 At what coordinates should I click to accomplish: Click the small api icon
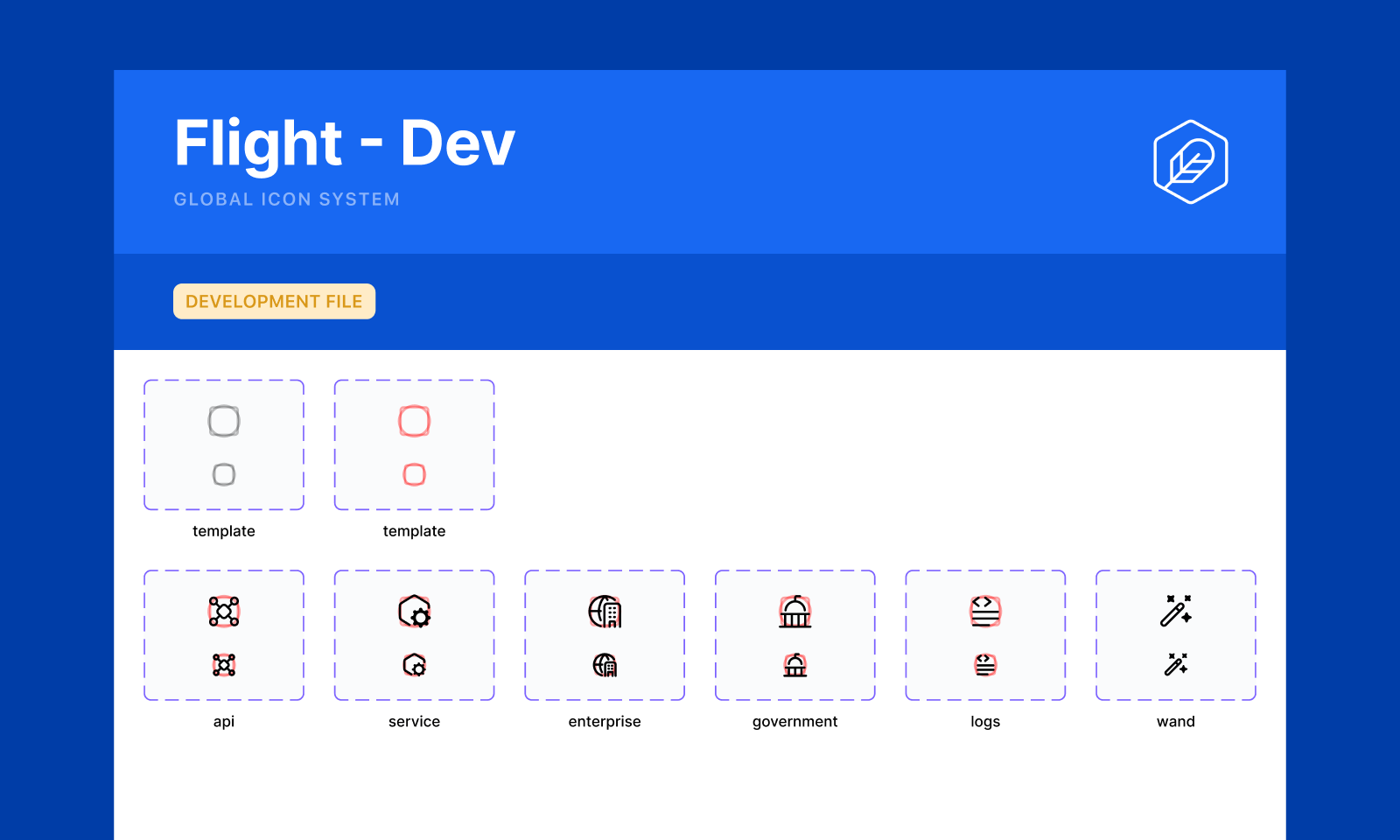click(224, 665)
